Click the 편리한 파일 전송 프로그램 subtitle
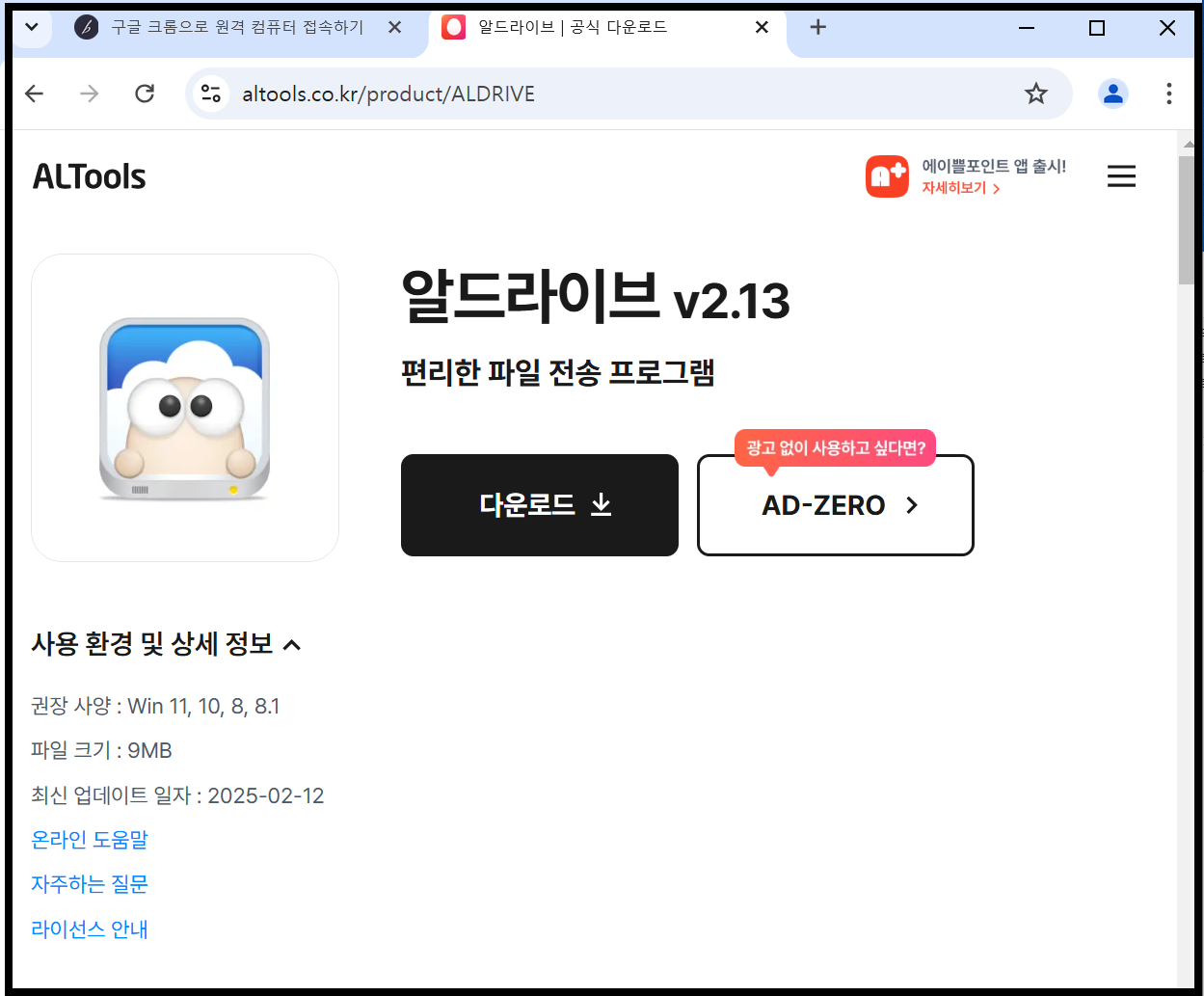The width and height of the screenshot is (1204, 996). point(557,372)
